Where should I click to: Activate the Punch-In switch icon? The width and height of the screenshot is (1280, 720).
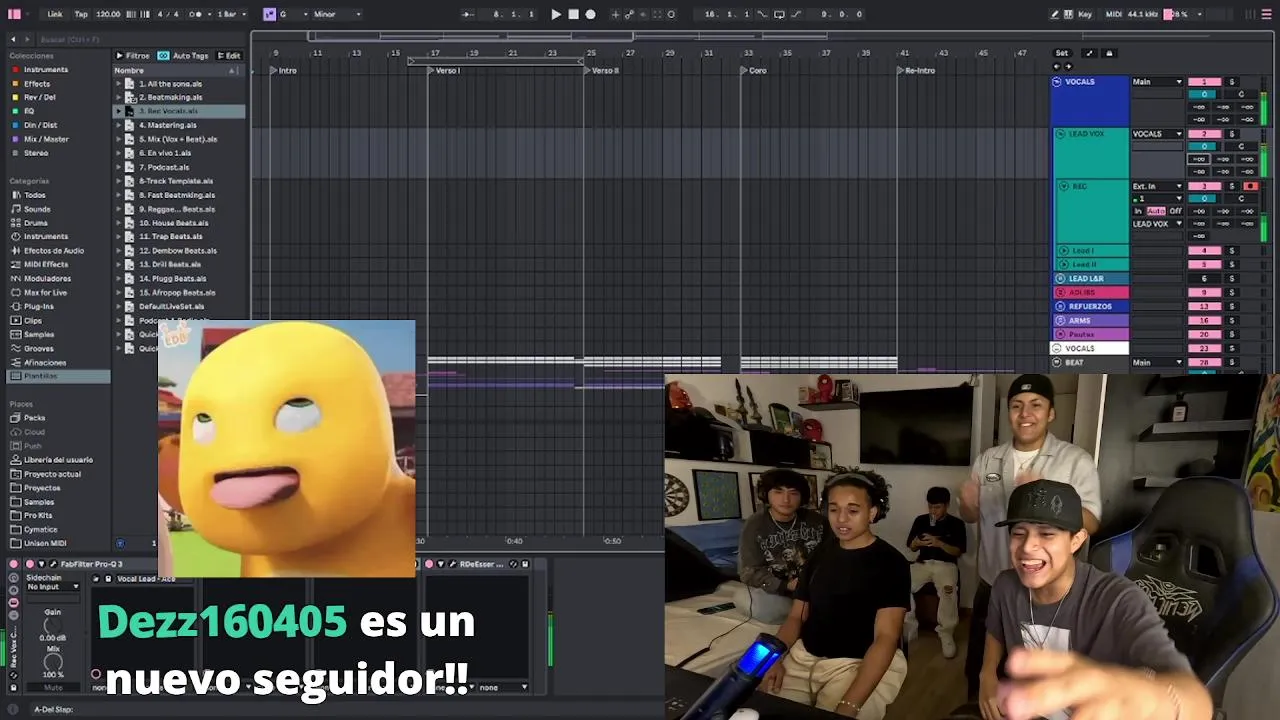(762, 14)
